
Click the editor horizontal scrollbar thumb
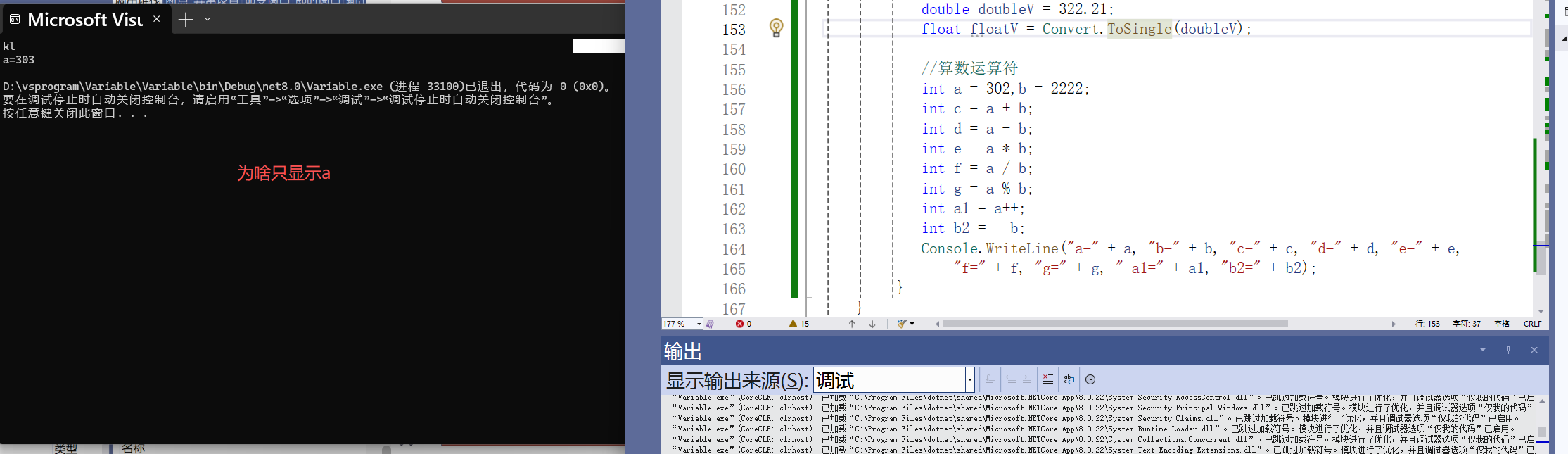tap(1115, 324)
